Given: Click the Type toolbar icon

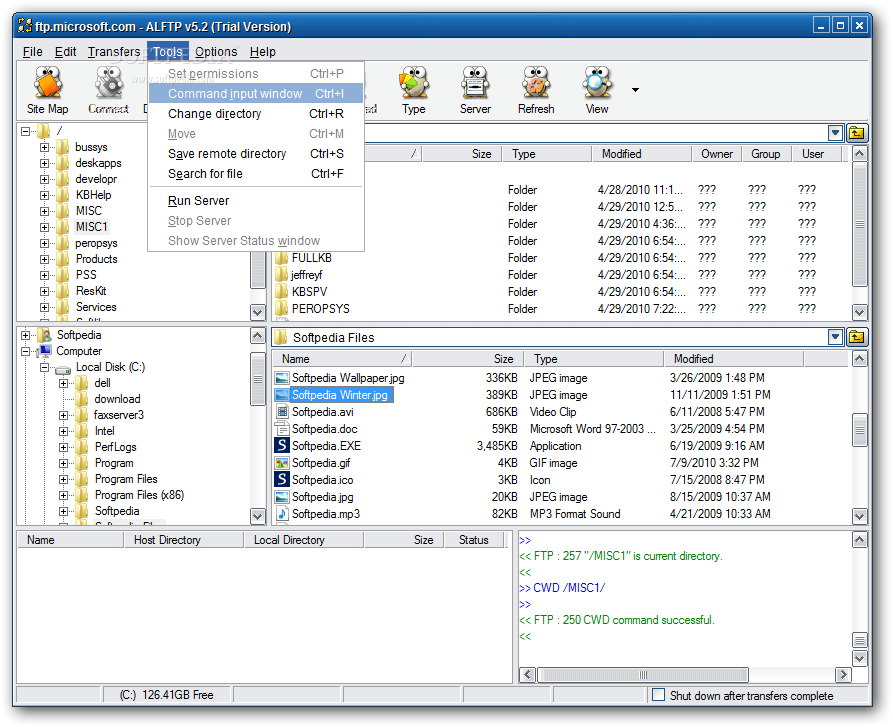Looking at the screenshot, I should coord(414,91).
